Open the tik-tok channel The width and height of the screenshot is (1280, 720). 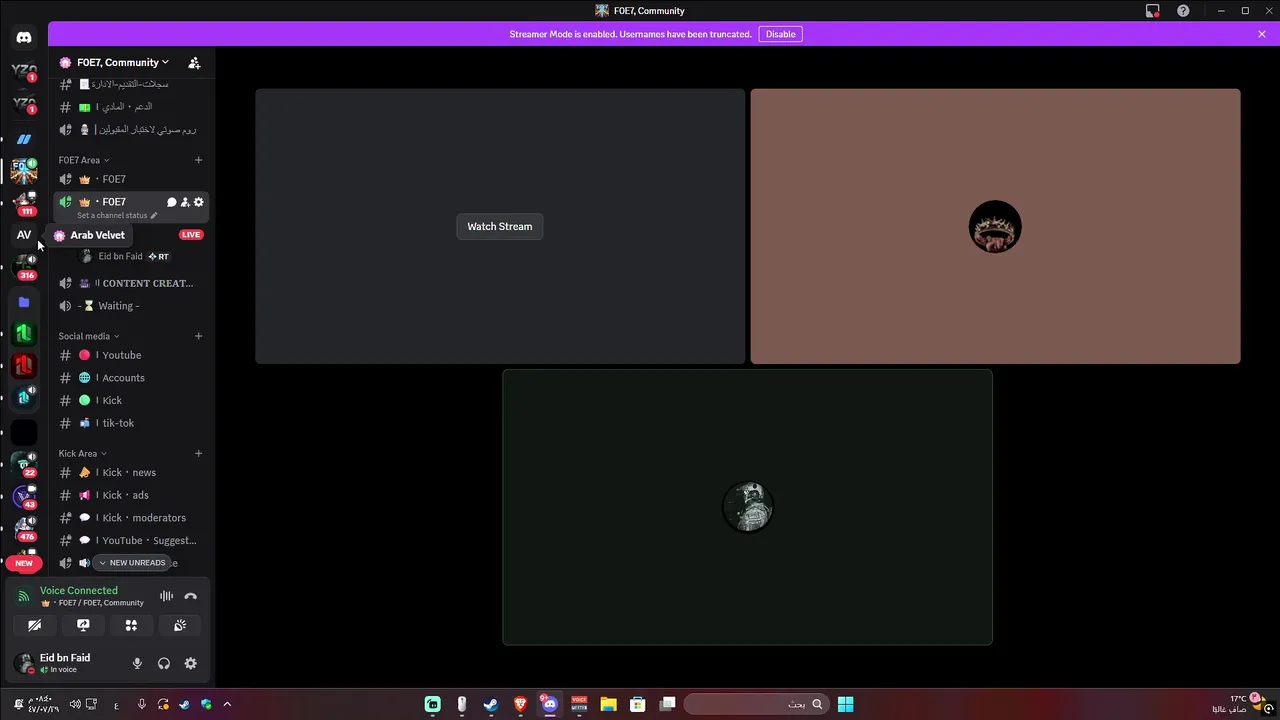pyautogui.click(x=130, y=423)
